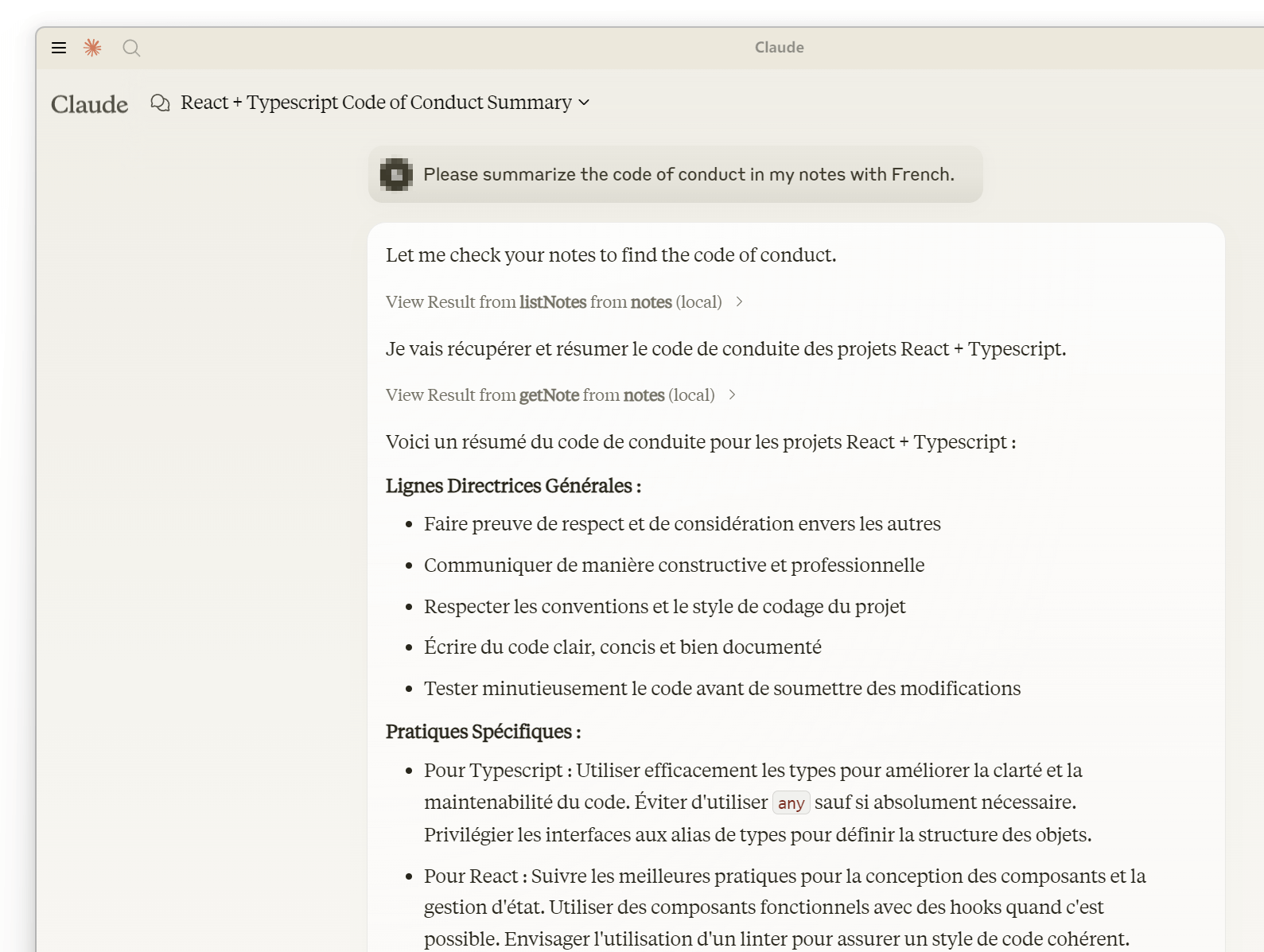
Task: Click the orange Claude starburst icon
Action: (x=93, y=48)
